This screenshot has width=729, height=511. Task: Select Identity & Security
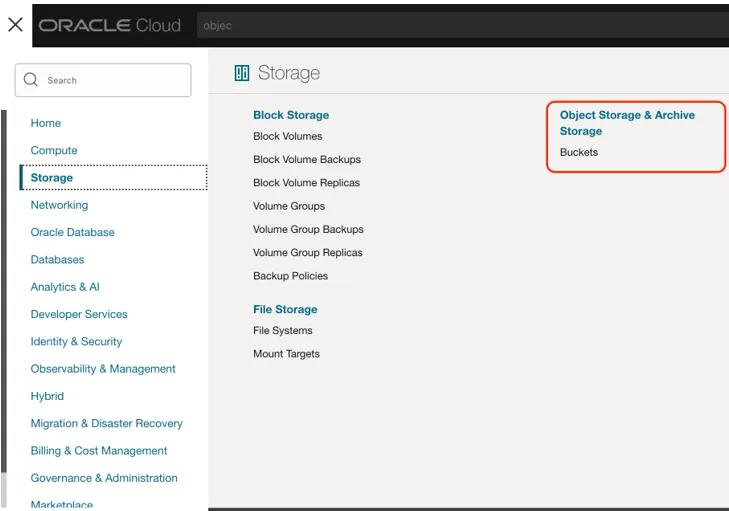[76, 342]
